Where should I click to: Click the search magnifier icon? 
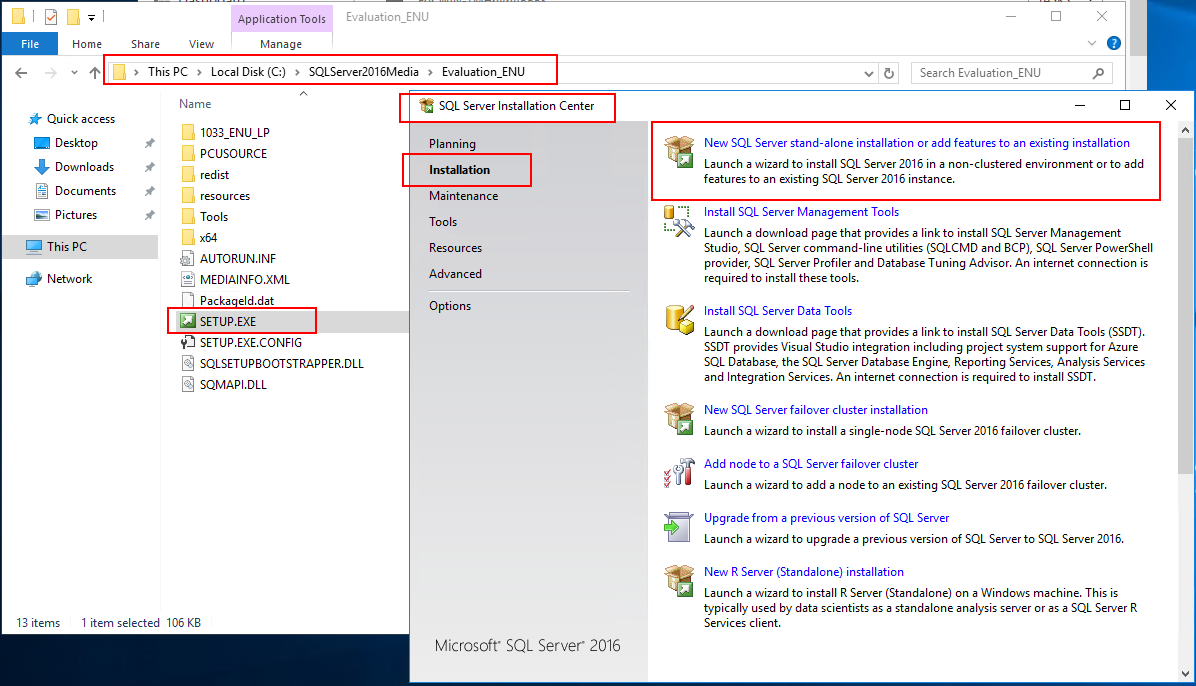pos(1098,72)
